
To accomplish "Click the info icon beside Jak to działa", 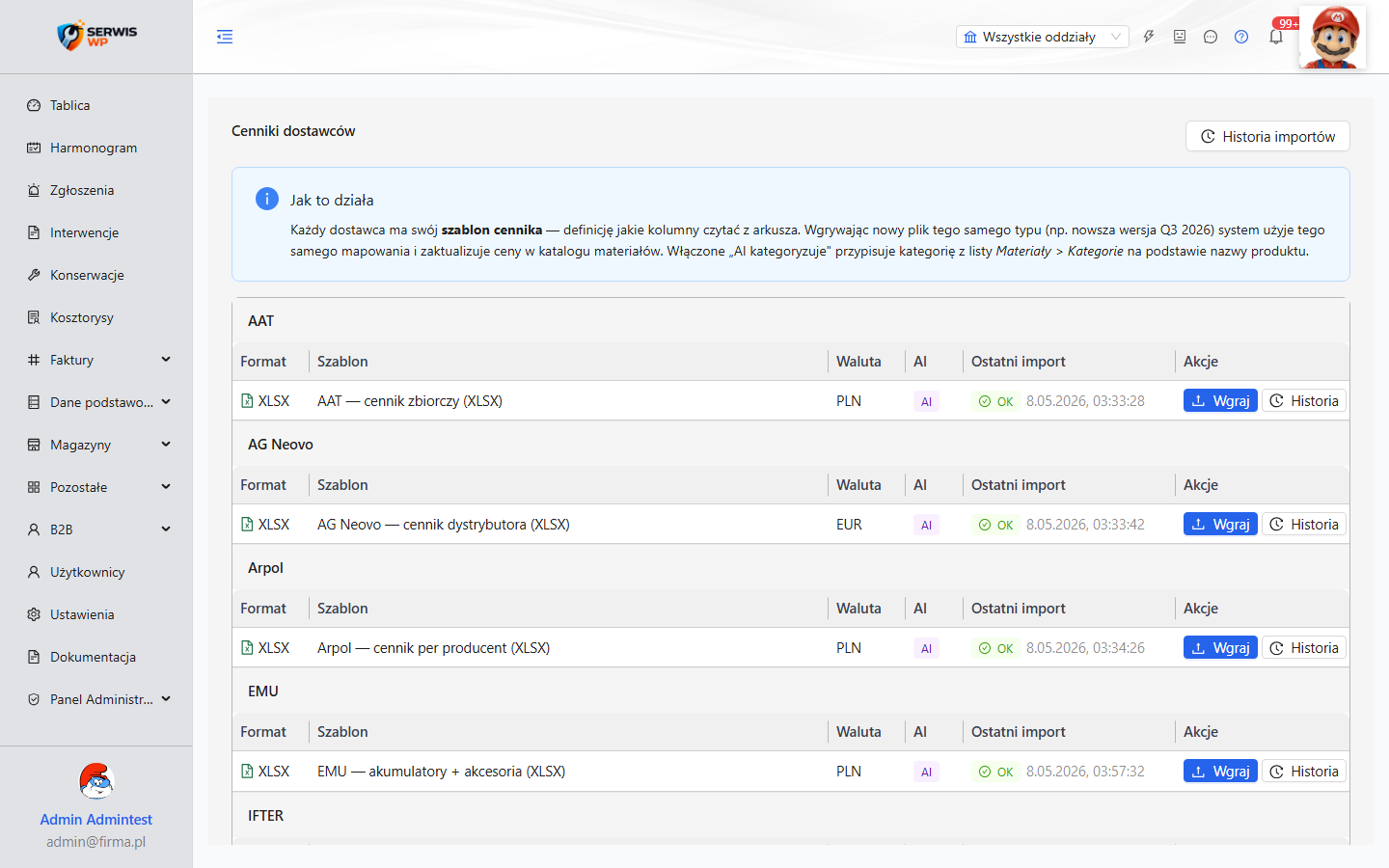I will [267, 199].
